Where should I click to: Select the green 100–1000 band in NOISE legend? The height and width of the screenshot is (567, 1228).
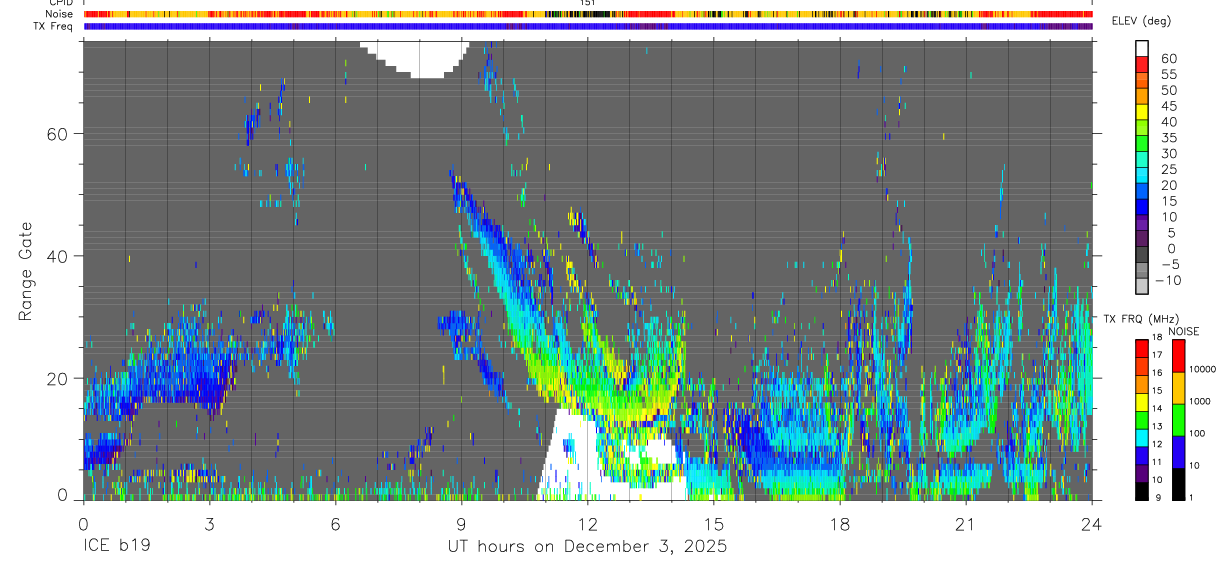(x=1179, y=418)
